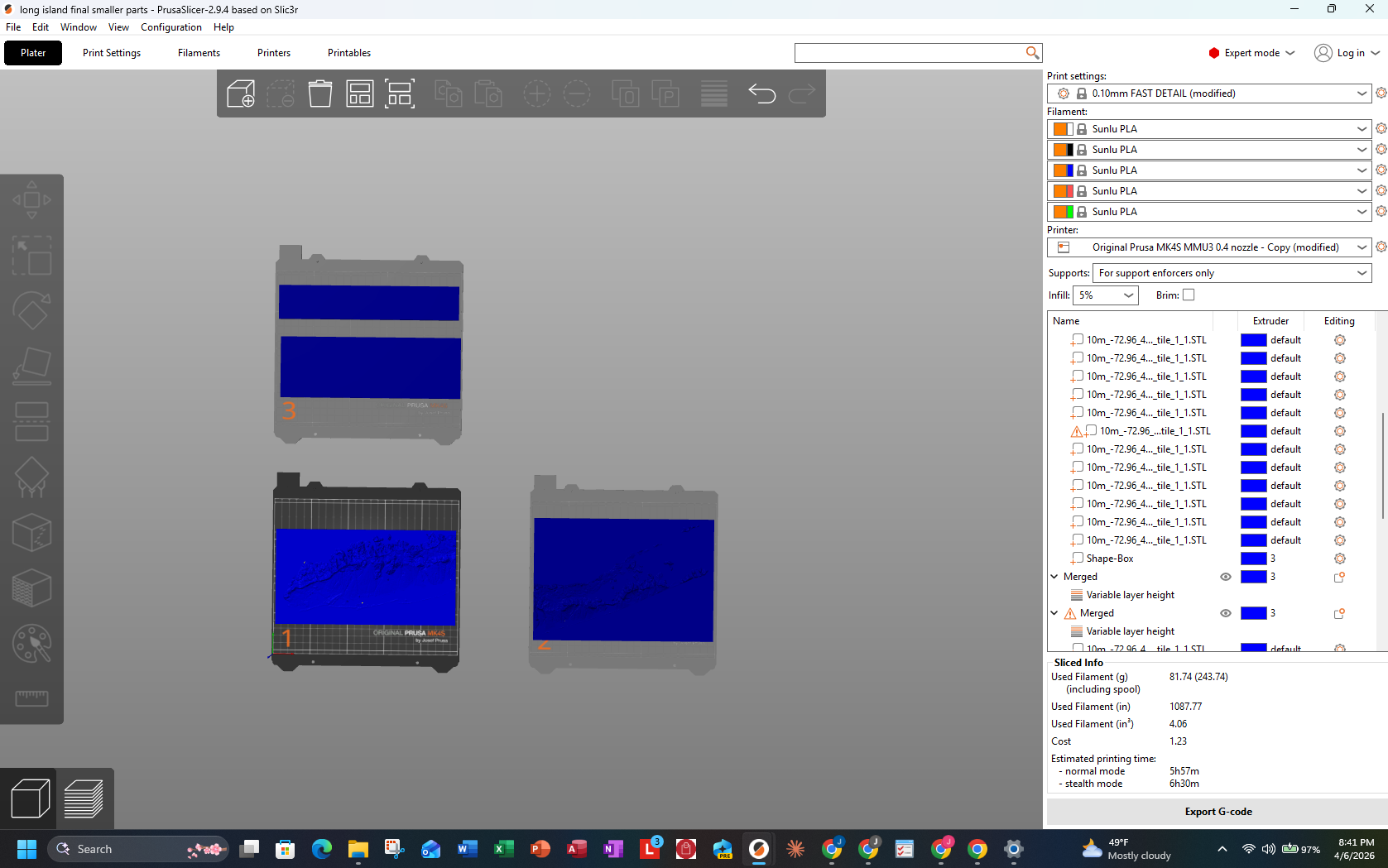The height and width of the screenshot is (868, 1388).
Task: Click the Add instance plus icon
Action: 537,94
